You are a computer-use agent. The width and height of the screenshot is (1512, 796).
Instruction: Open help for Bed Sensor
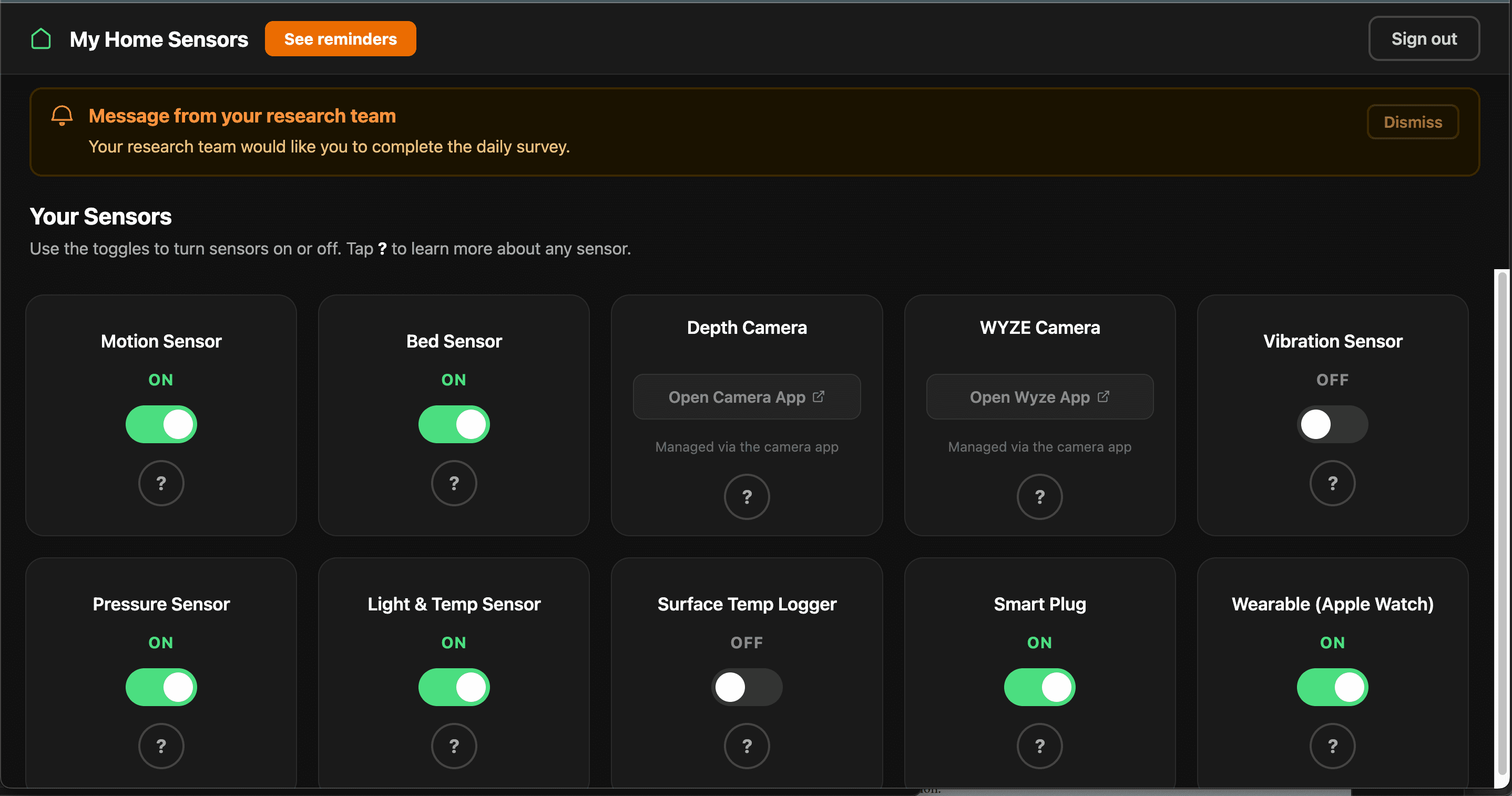pyautogui.click(x=454, y=483)
